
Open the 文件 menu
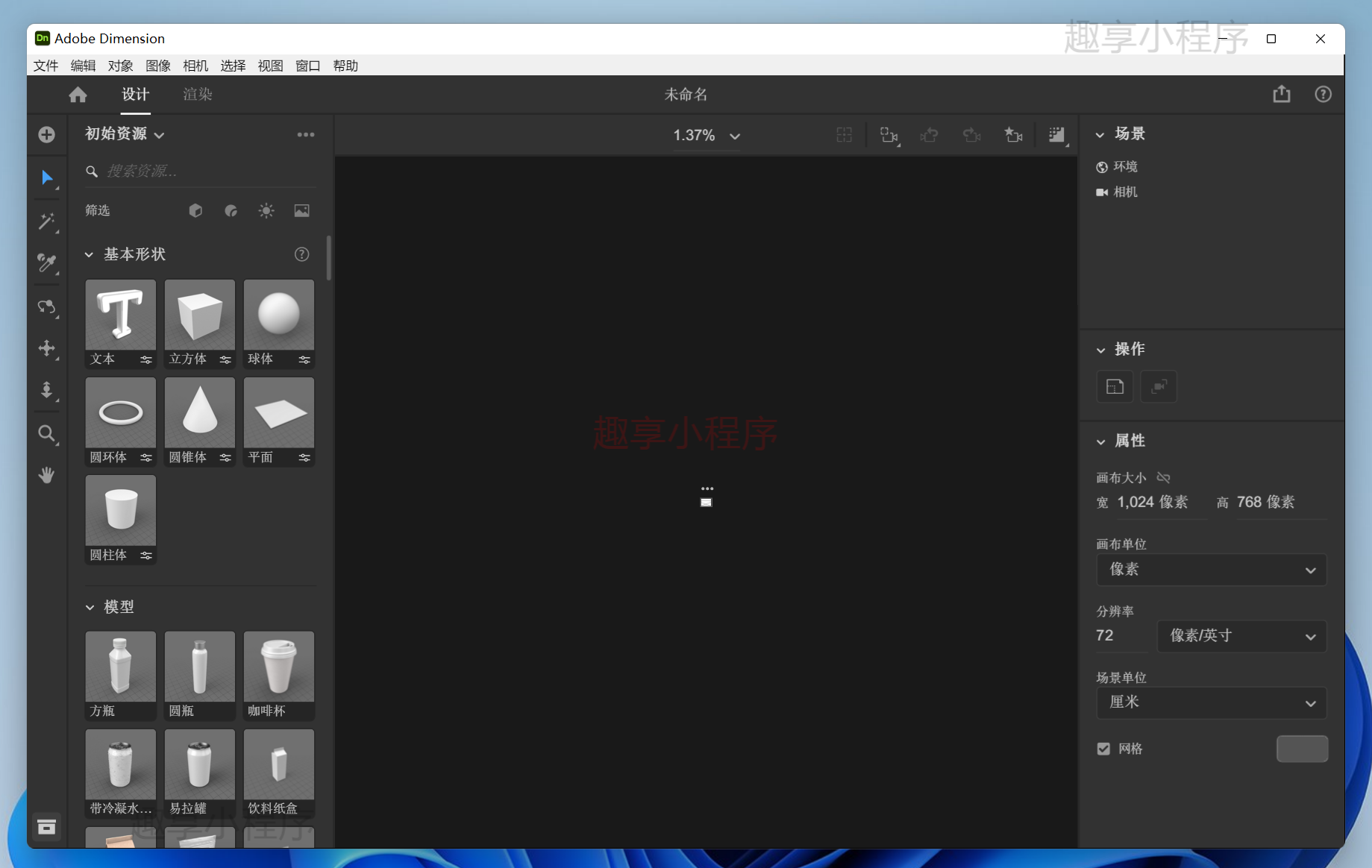tap(46, 66)
